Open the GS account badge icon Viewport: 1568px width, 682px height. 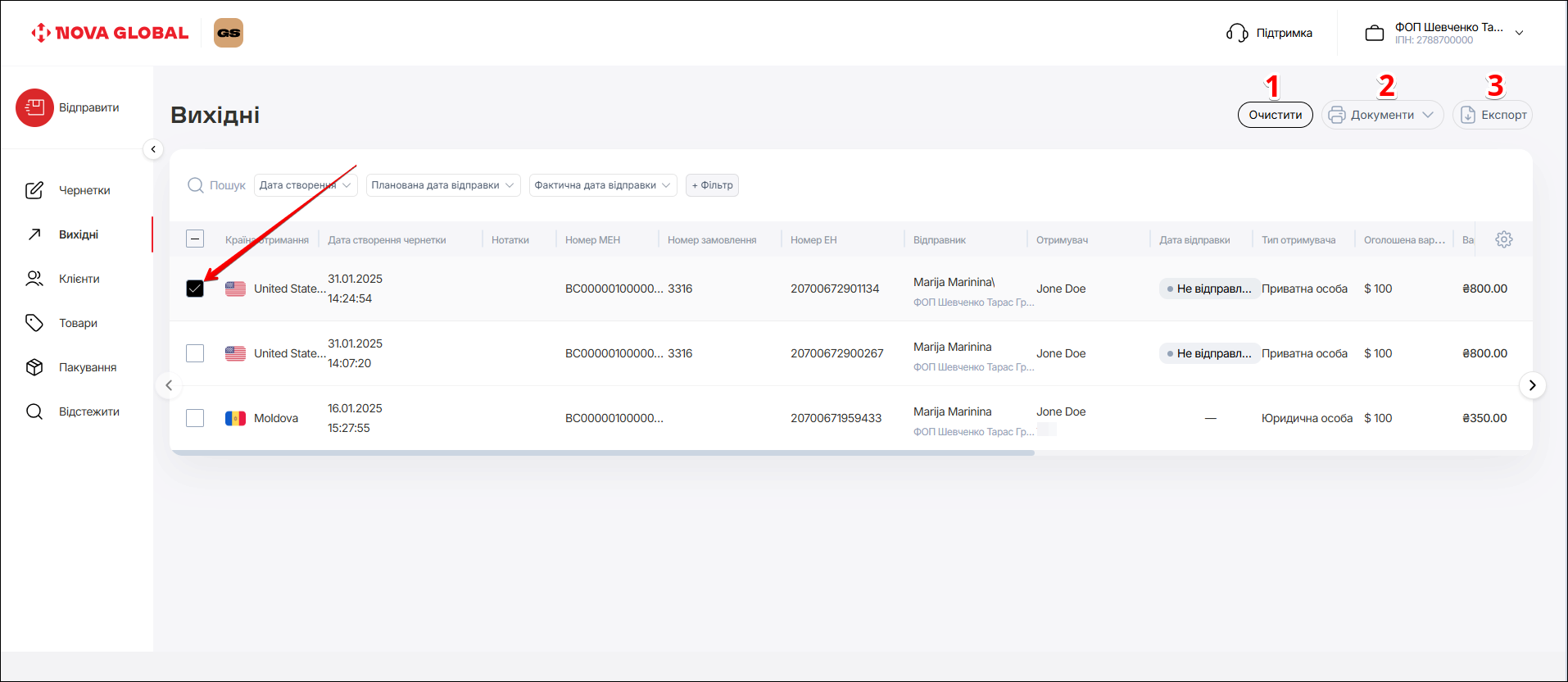(229, 33)
